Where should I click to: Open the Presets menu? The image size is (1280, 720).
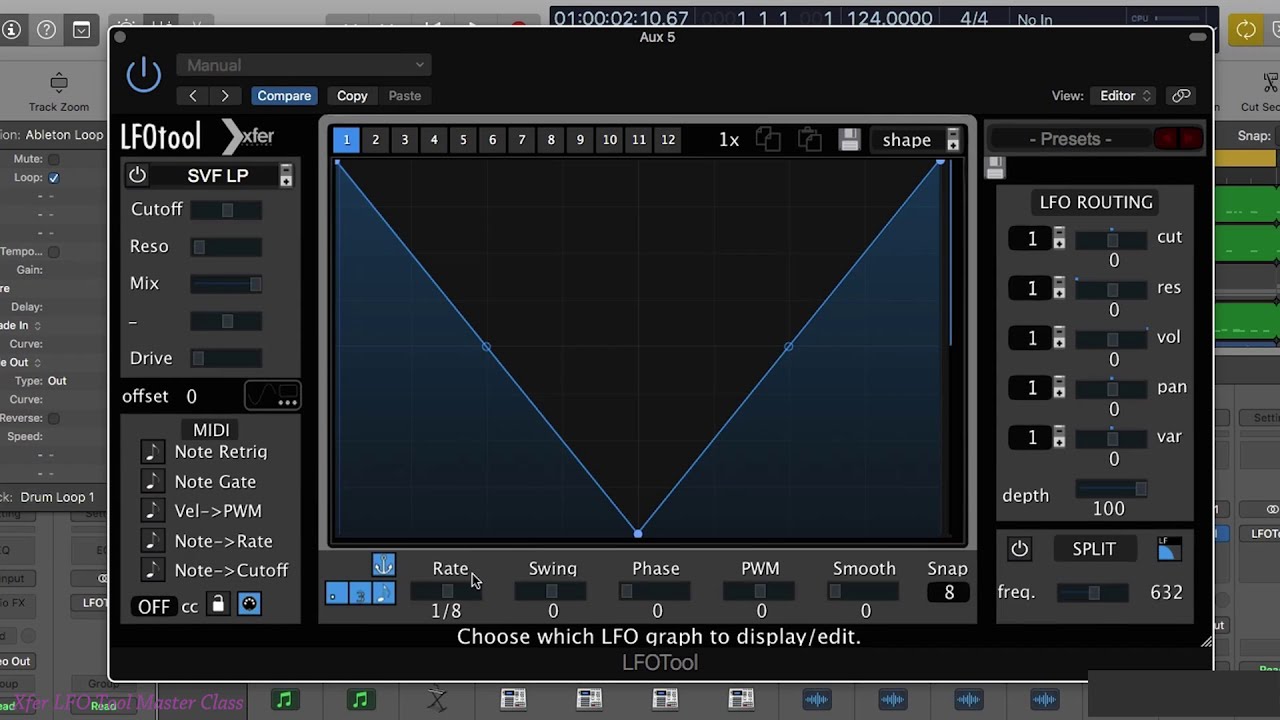coord(1071,139)
